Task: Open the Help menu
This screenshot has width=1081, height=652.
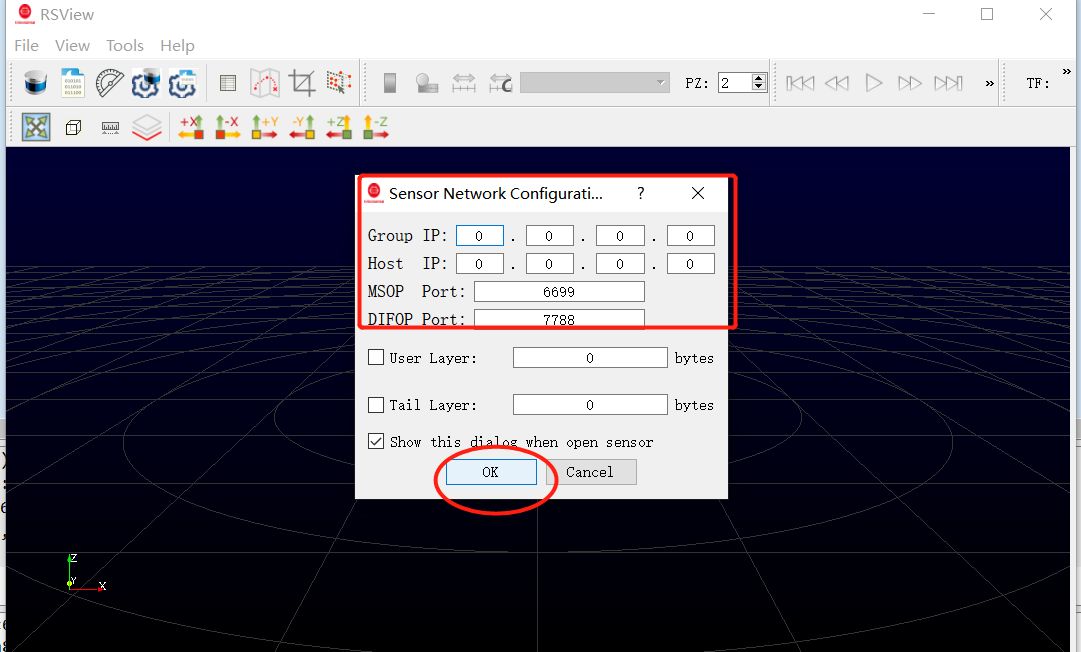Action: pyautogui.click(x=177, y=45)
